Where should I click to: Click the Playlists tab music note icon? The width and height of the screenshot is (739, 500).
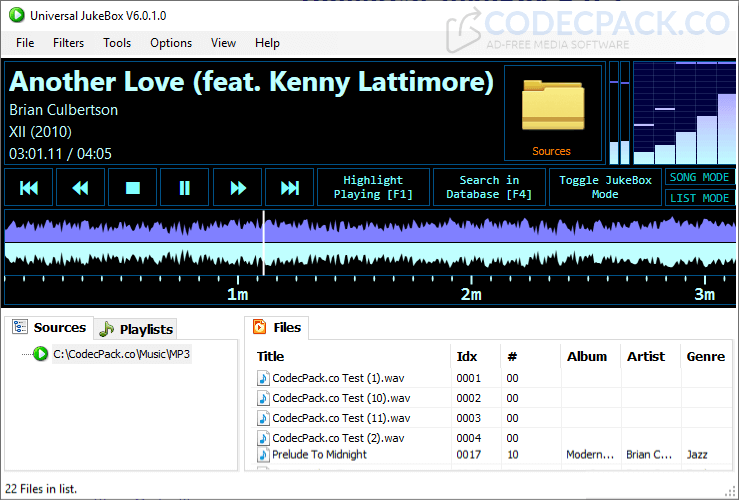click(107, 329)
